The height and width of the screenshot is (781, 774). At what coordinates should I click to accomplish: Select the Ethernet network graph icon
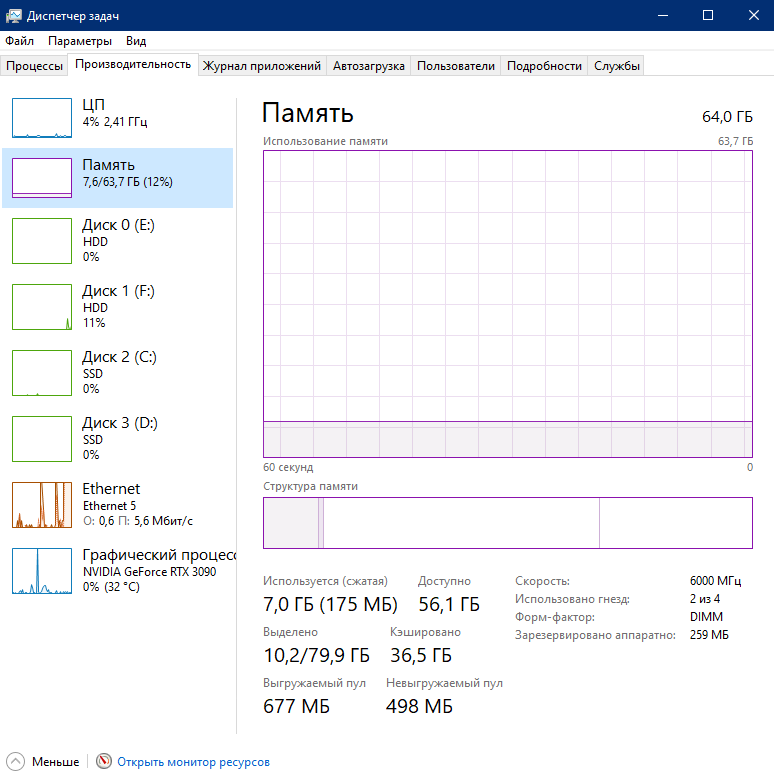coord(42,505)
